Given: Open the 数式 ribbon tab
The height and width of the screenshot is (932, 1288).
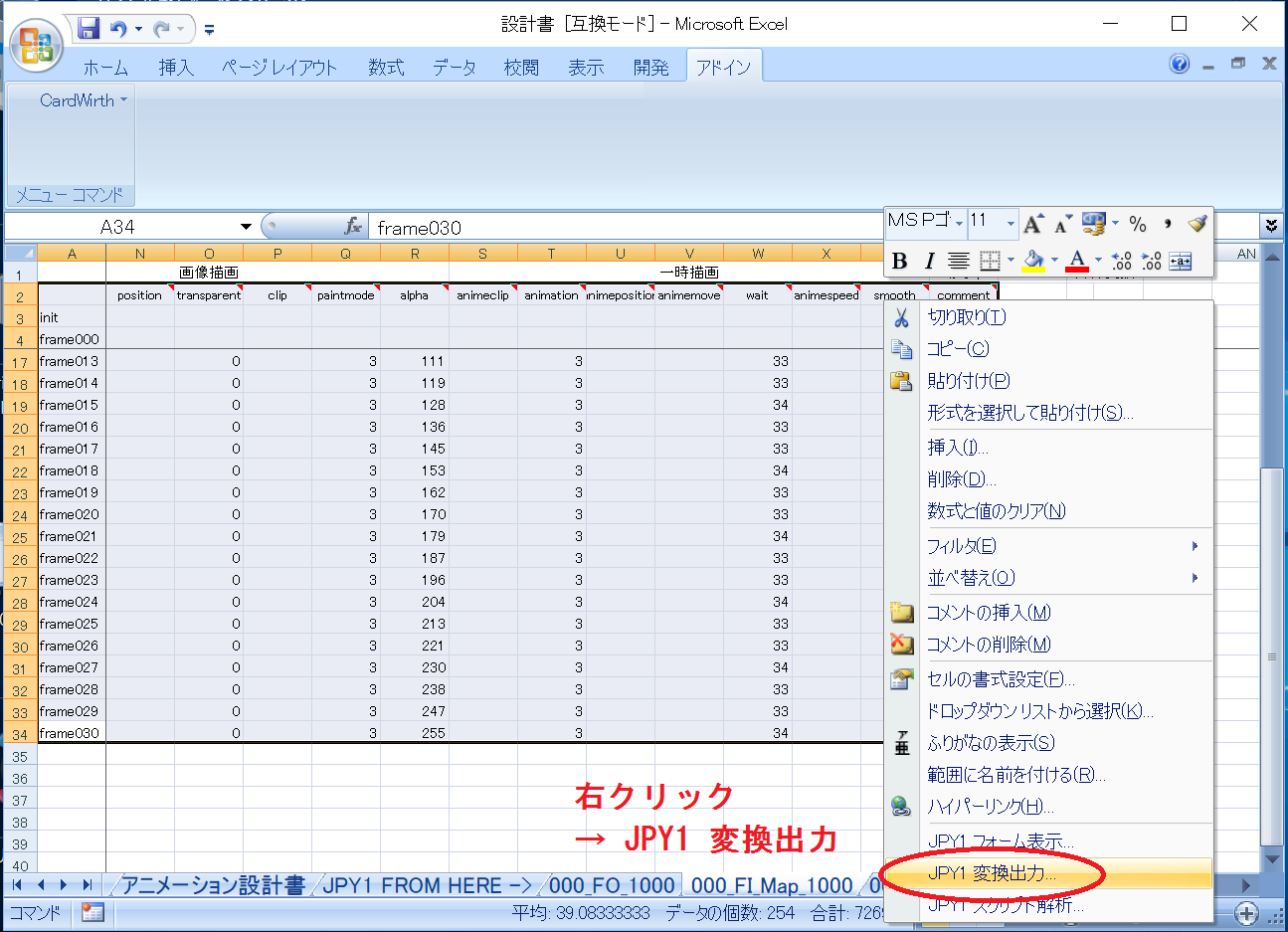Looking at the screenshot, I should [x=386, y=67].
